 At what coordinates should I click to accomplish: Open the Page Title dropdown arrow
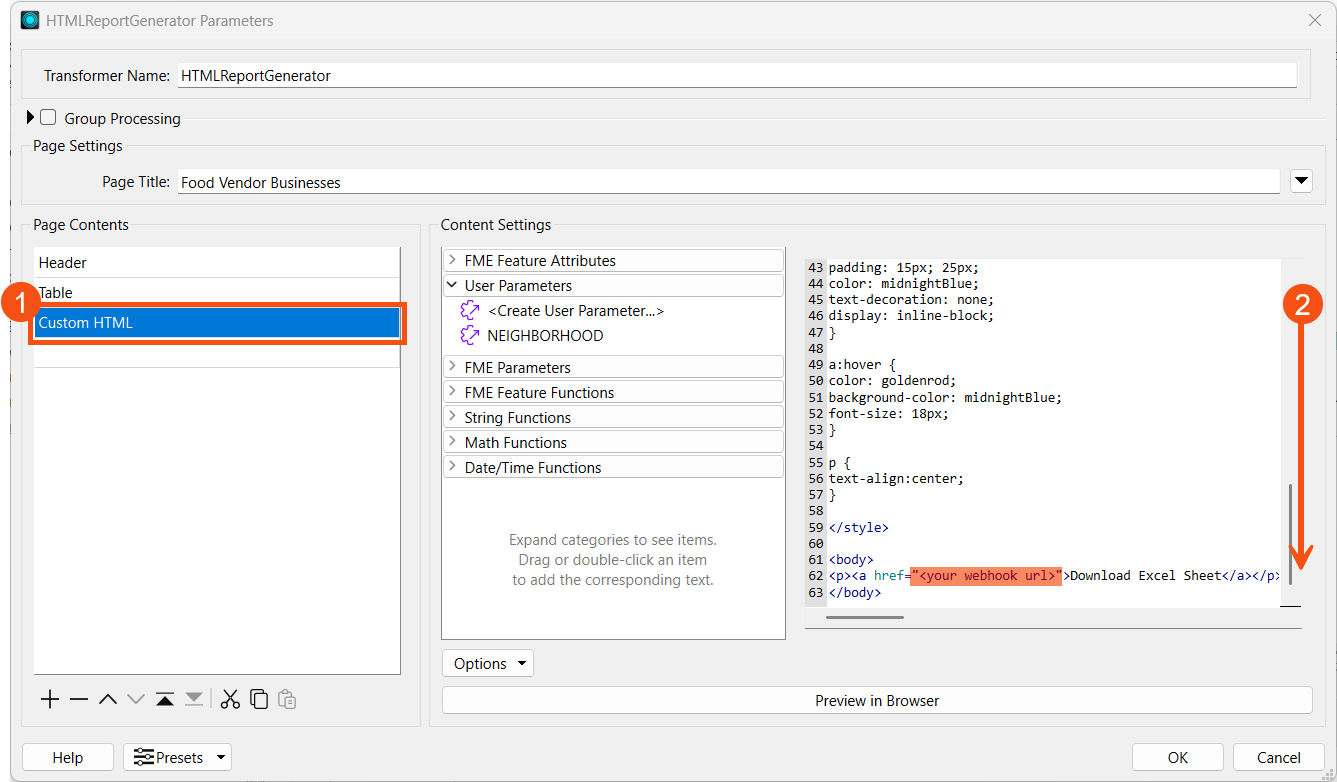1301,181
